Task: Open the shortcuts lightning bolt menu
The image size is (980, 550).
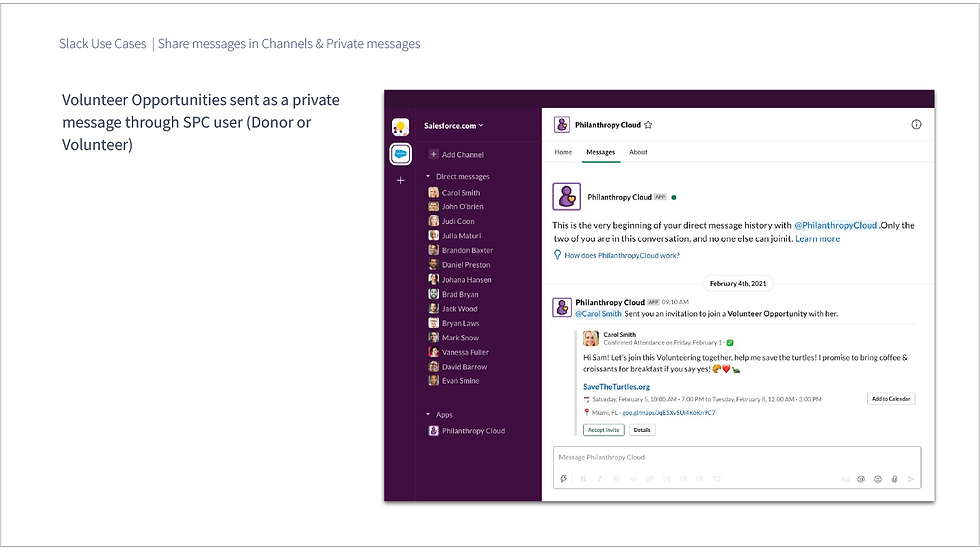Action: click(x=563, y=479)
